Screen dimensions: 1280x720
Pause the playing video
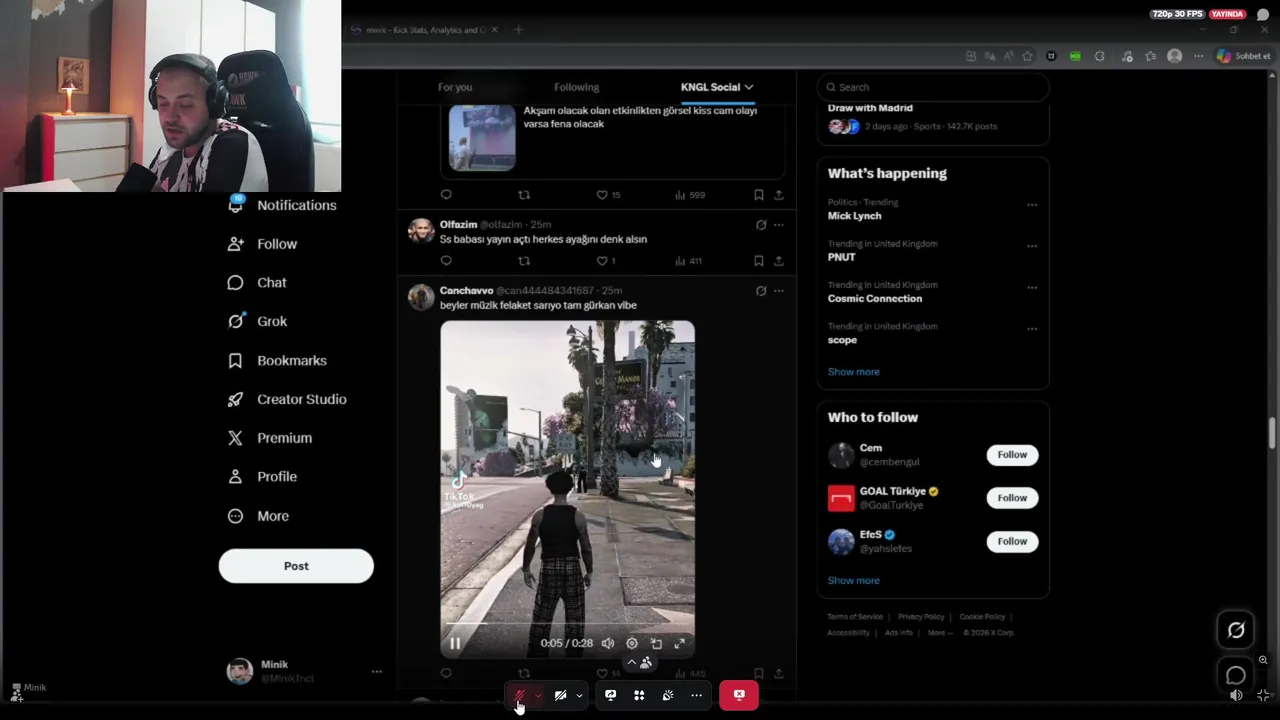(x=455, y=644)
